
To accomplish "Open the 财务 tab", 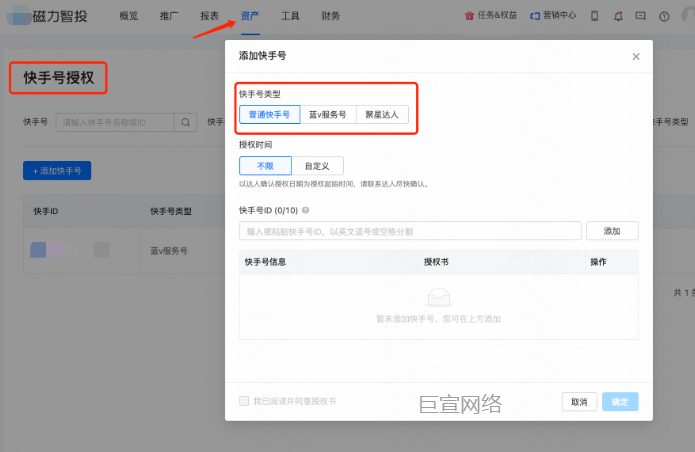I will pos(331,16).
